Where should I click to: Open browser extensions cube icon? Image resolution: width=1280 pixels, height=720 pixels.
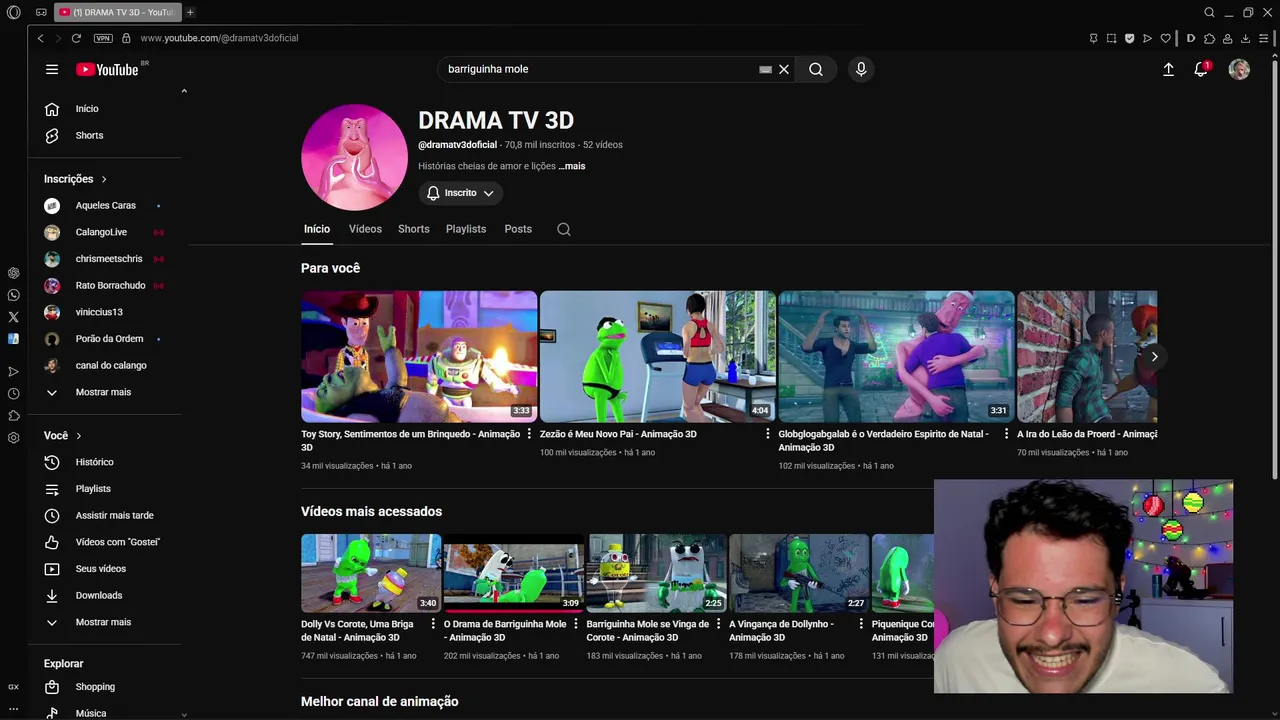pos(1209,38)
